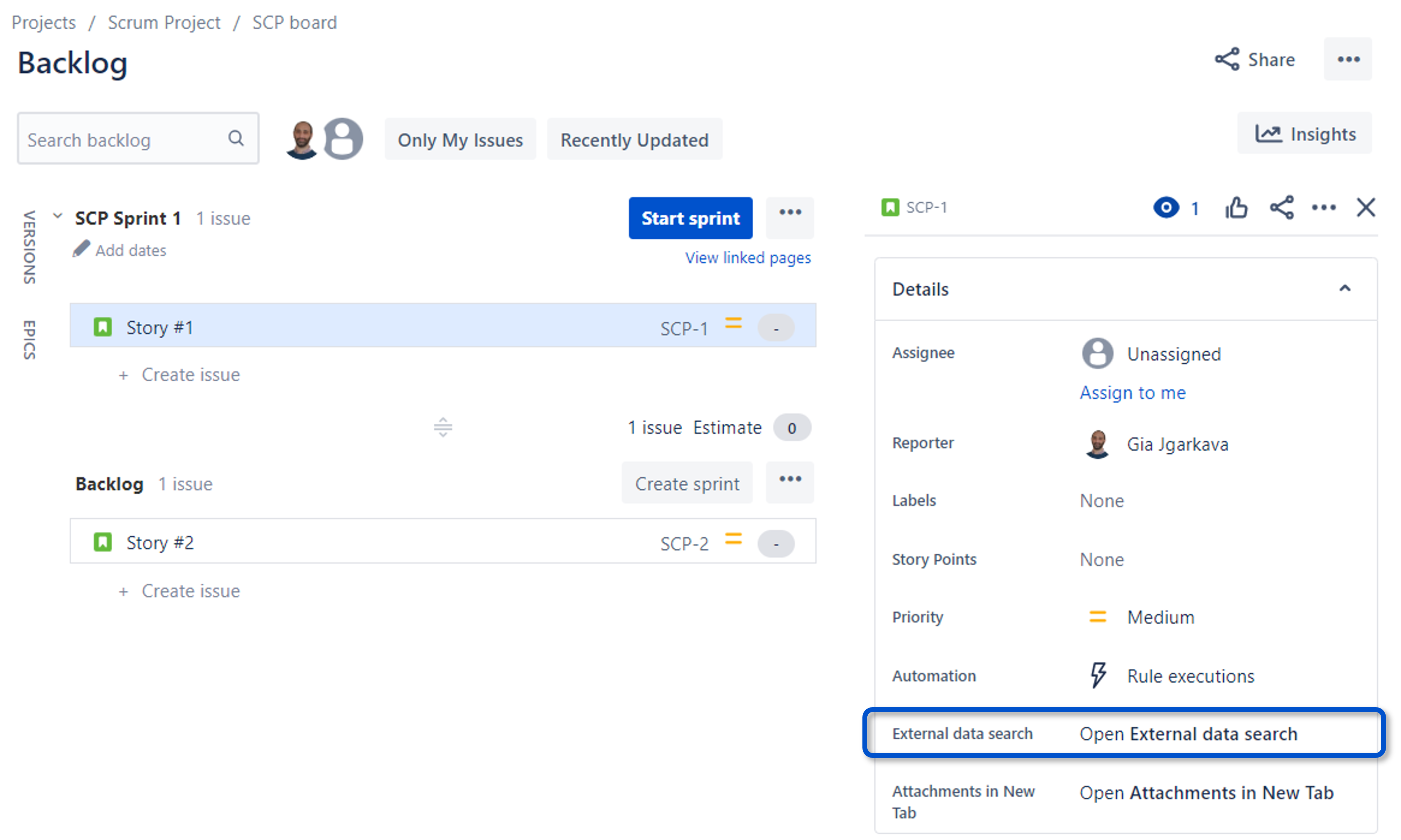The image size is (1401, 840).
Task: Click the Automation lightning bolt icon
Action: click(x=1098, y=675)
